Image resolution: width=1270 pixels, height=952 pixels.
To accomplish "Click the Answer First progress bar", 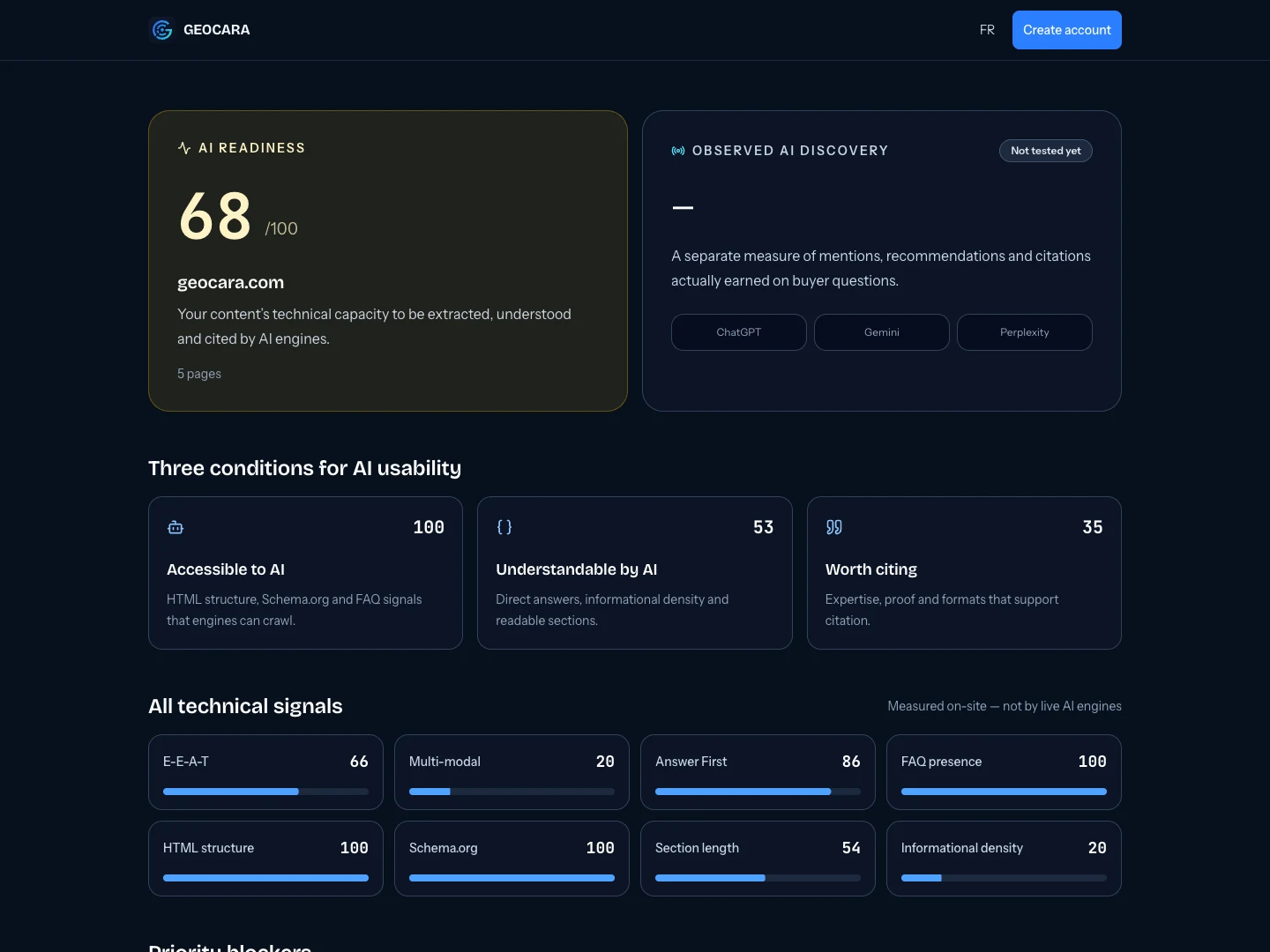I will [758, 792].
